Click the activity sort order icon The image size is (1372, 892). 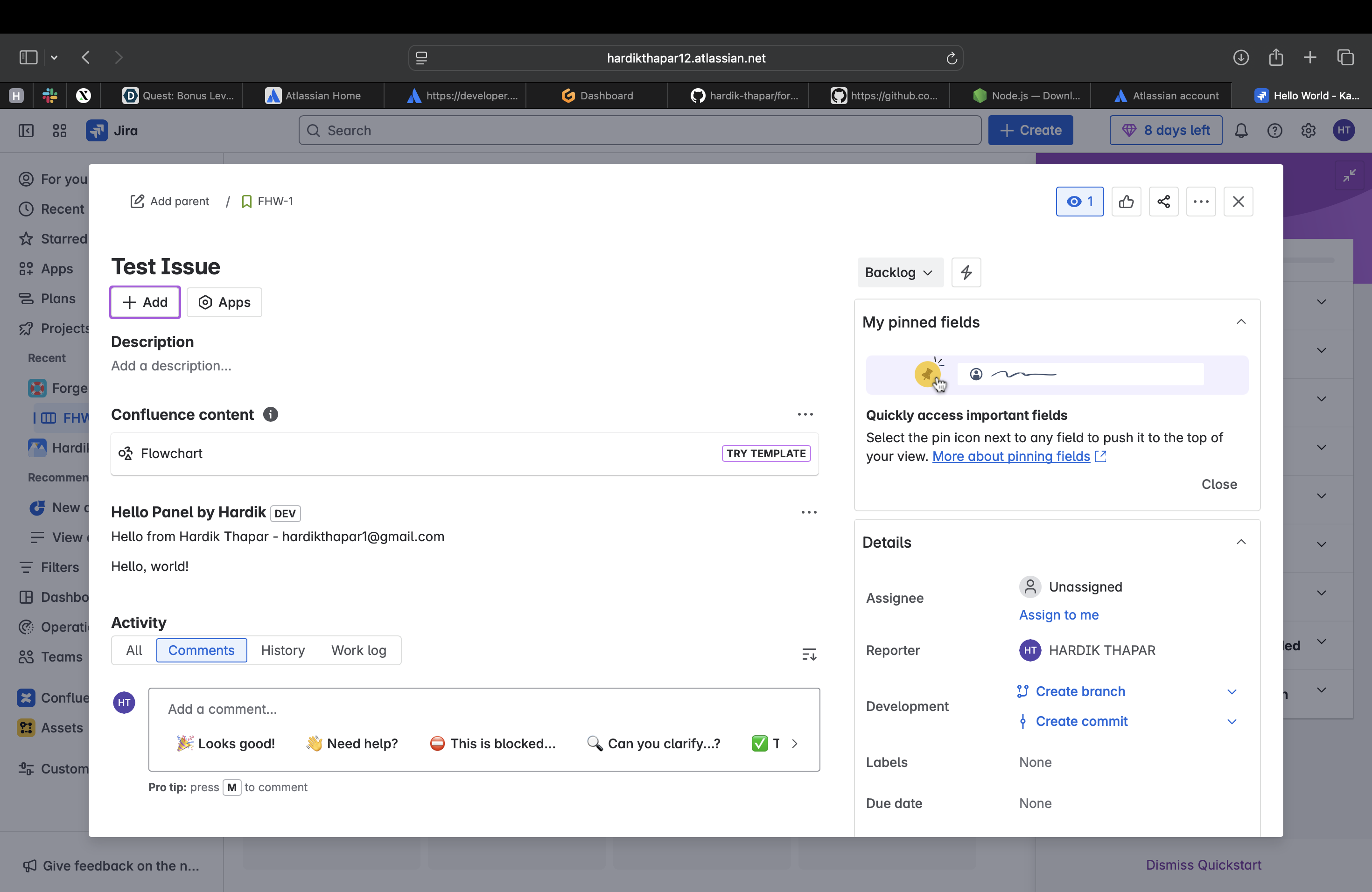(x=809, y=654)
